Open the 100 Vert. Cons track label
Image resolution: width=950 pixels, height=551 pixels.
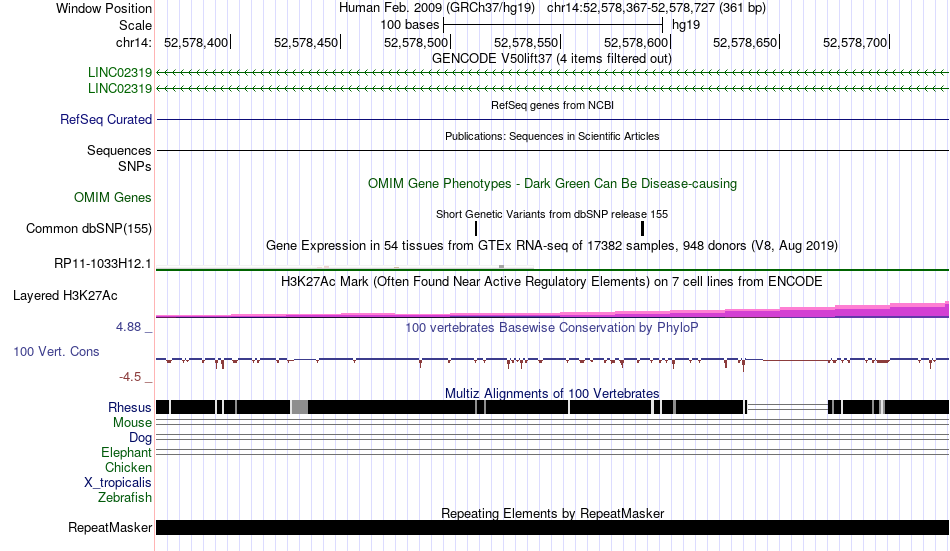[56, 352]
